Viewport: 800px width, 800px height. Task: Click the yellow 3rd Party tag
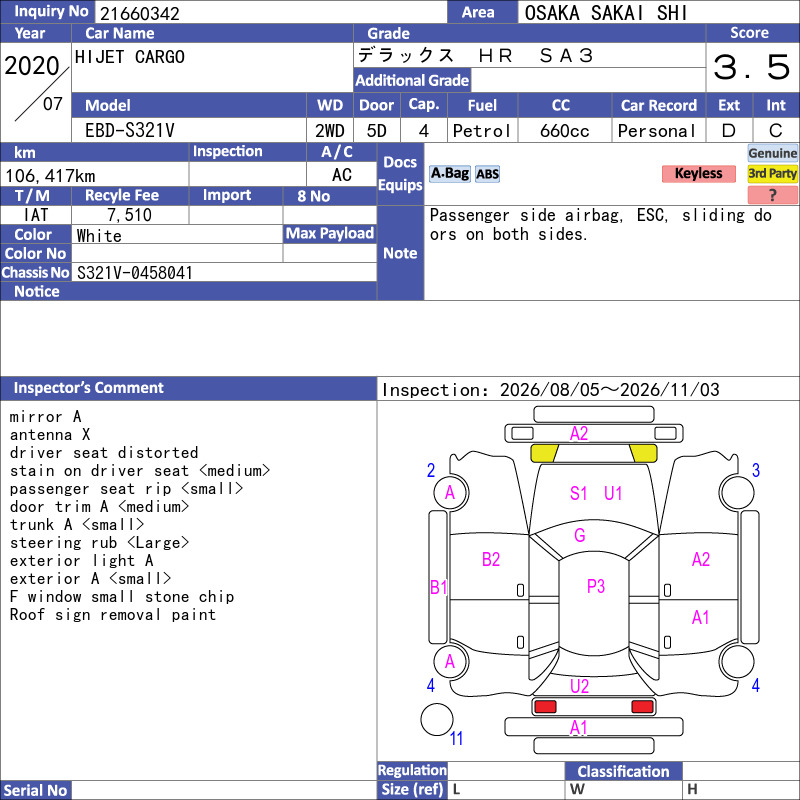(772, 174)
